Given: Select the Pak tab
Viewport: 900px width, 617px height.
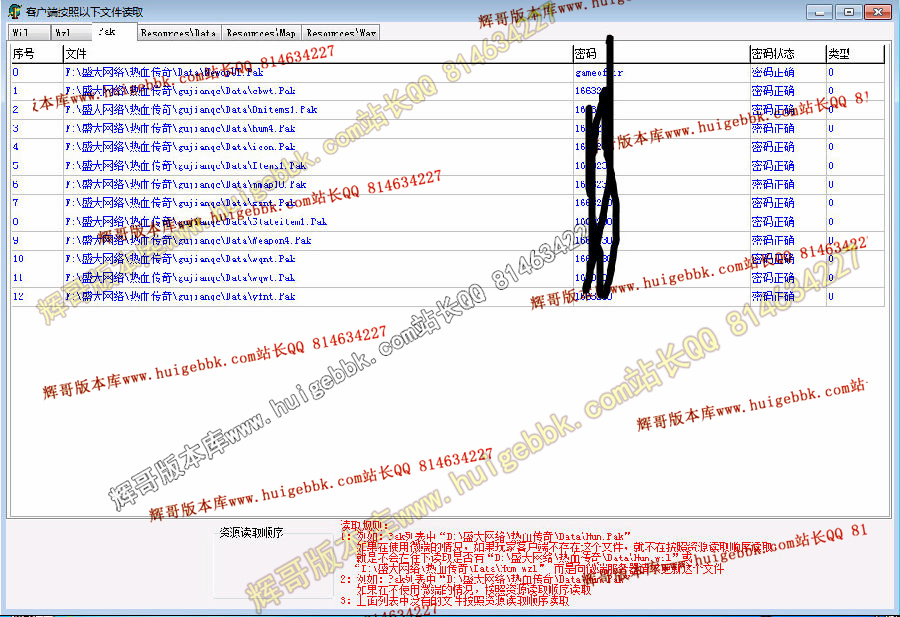Looking at the screenshot, I should pyautogui.click(x=114, y=31).
